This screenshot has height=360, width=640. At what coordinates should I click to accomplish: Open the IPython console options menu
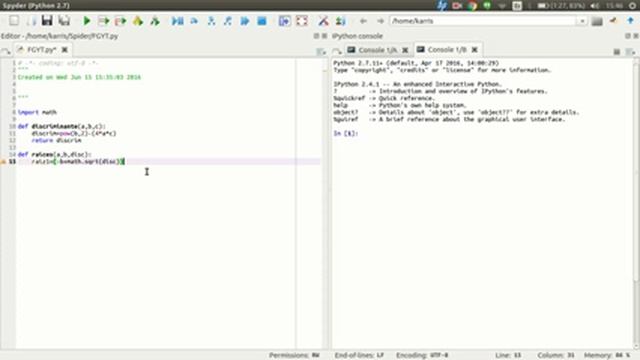(x=630, y=51)
